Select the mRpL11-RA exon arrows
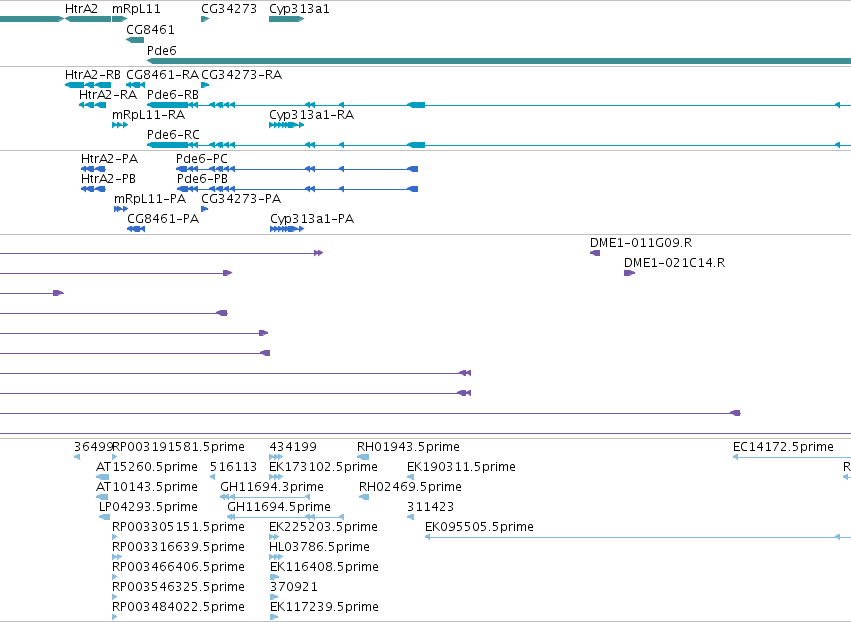The width and height of the screenshot is (851, 622). pyautogui.click(x=120, y=125)
